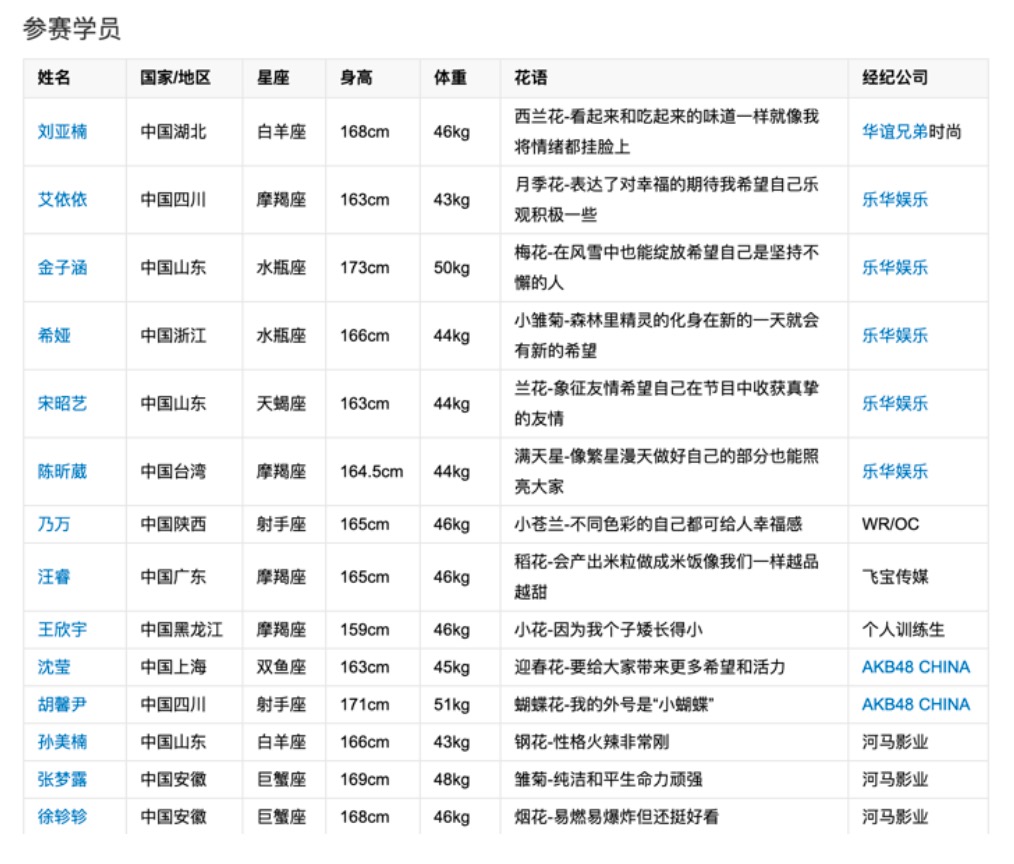Open 乐华娱乐 link in 金子涵 row
This screenshot has width=1014, height=864.
click(895, 268)
